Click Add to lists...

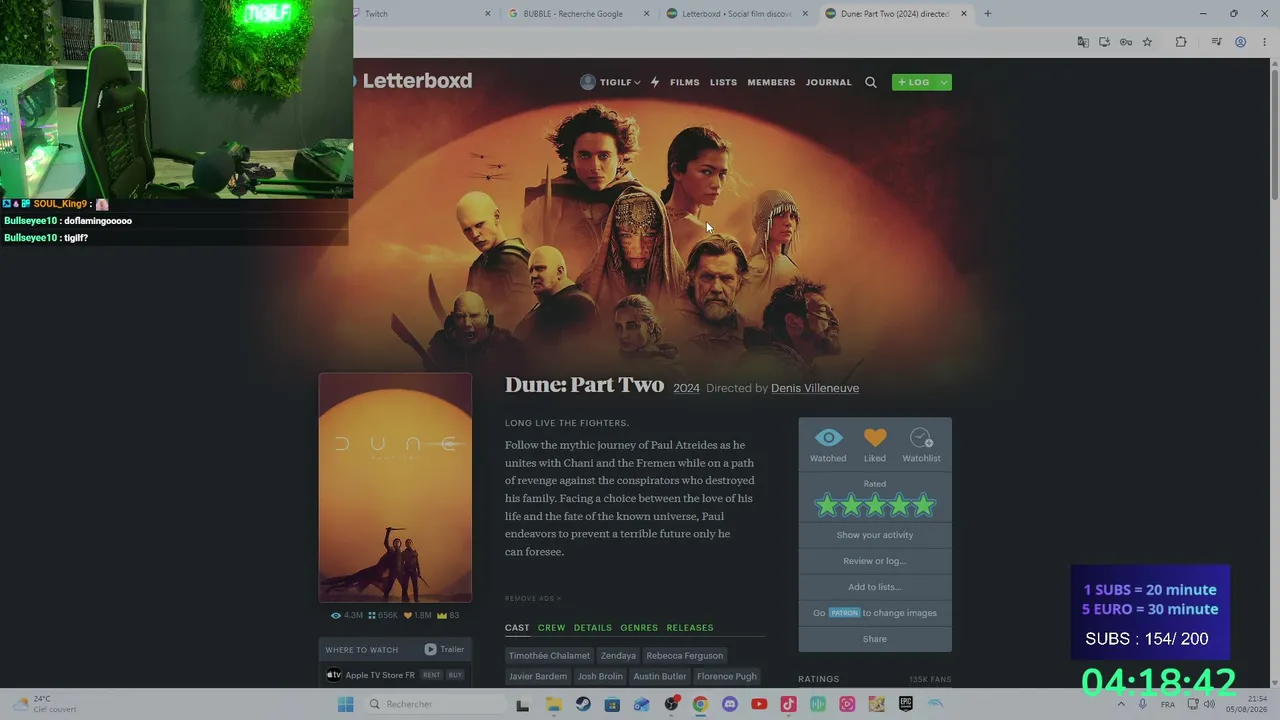(875, 587)
